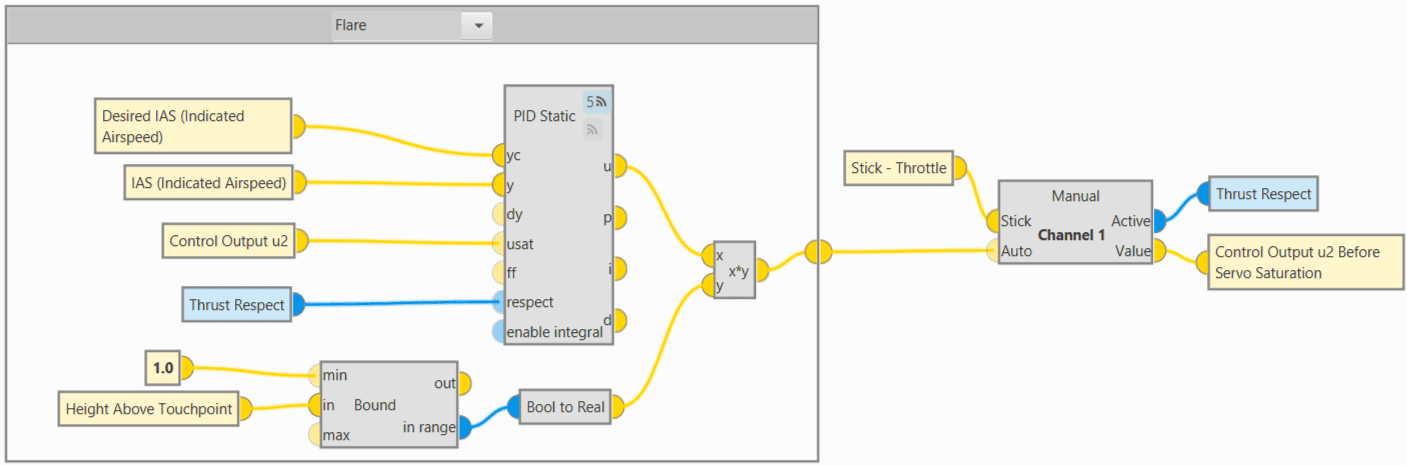Click the Flare selector text field
This screenshot has width=1407, height=465.
click(396, 26)
